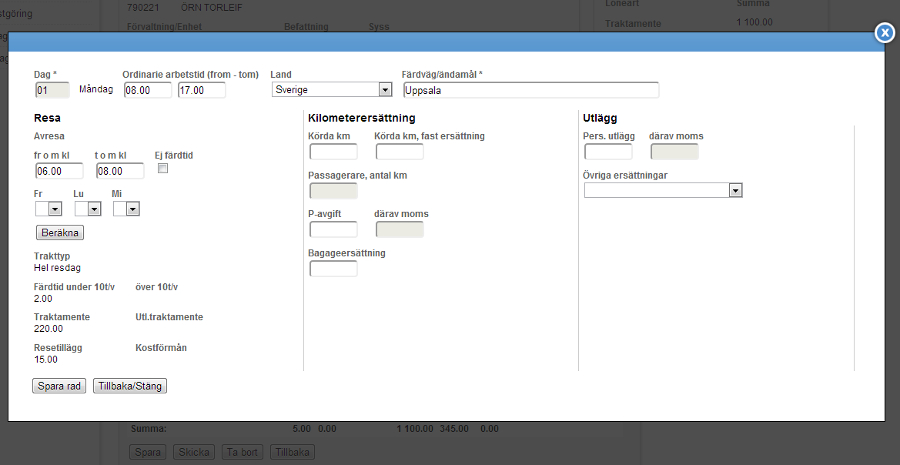The width and height of the screenshot is (900, 465).
Task: Click the Utlägg heading
Action: coord(600,118)
